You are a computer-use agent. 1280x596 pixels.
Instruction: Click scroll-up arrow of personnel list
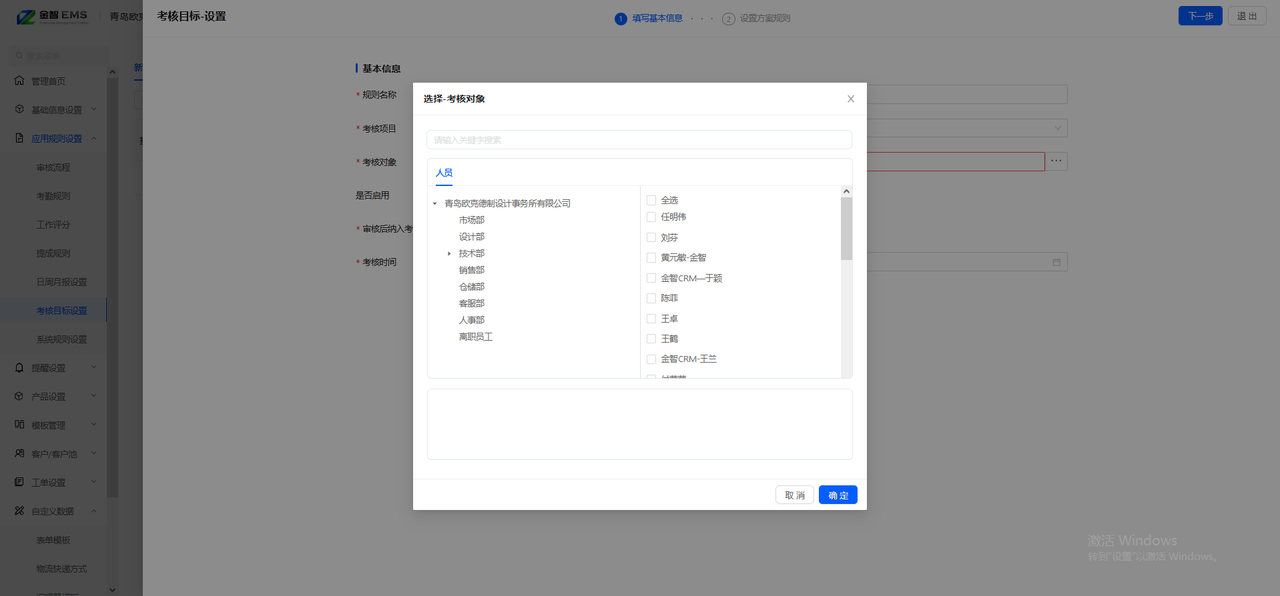coord(847,191)
